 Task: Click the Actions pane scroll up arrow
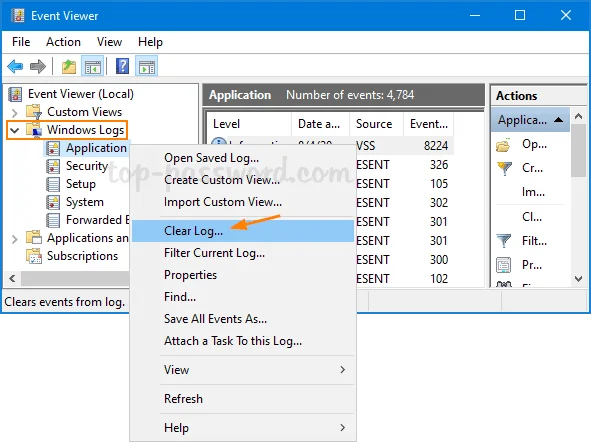[x=579, y=117]
